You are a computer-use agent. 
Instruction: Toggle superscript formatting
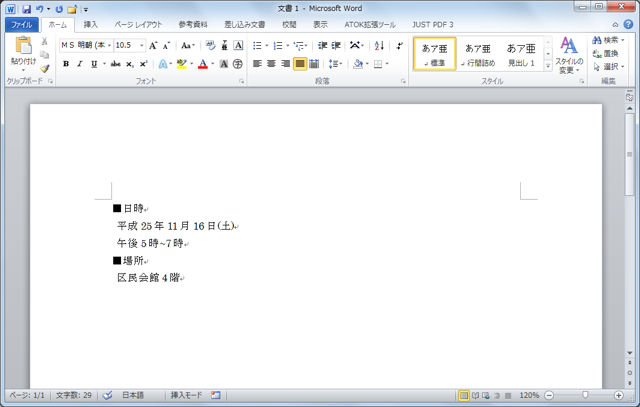143,64
